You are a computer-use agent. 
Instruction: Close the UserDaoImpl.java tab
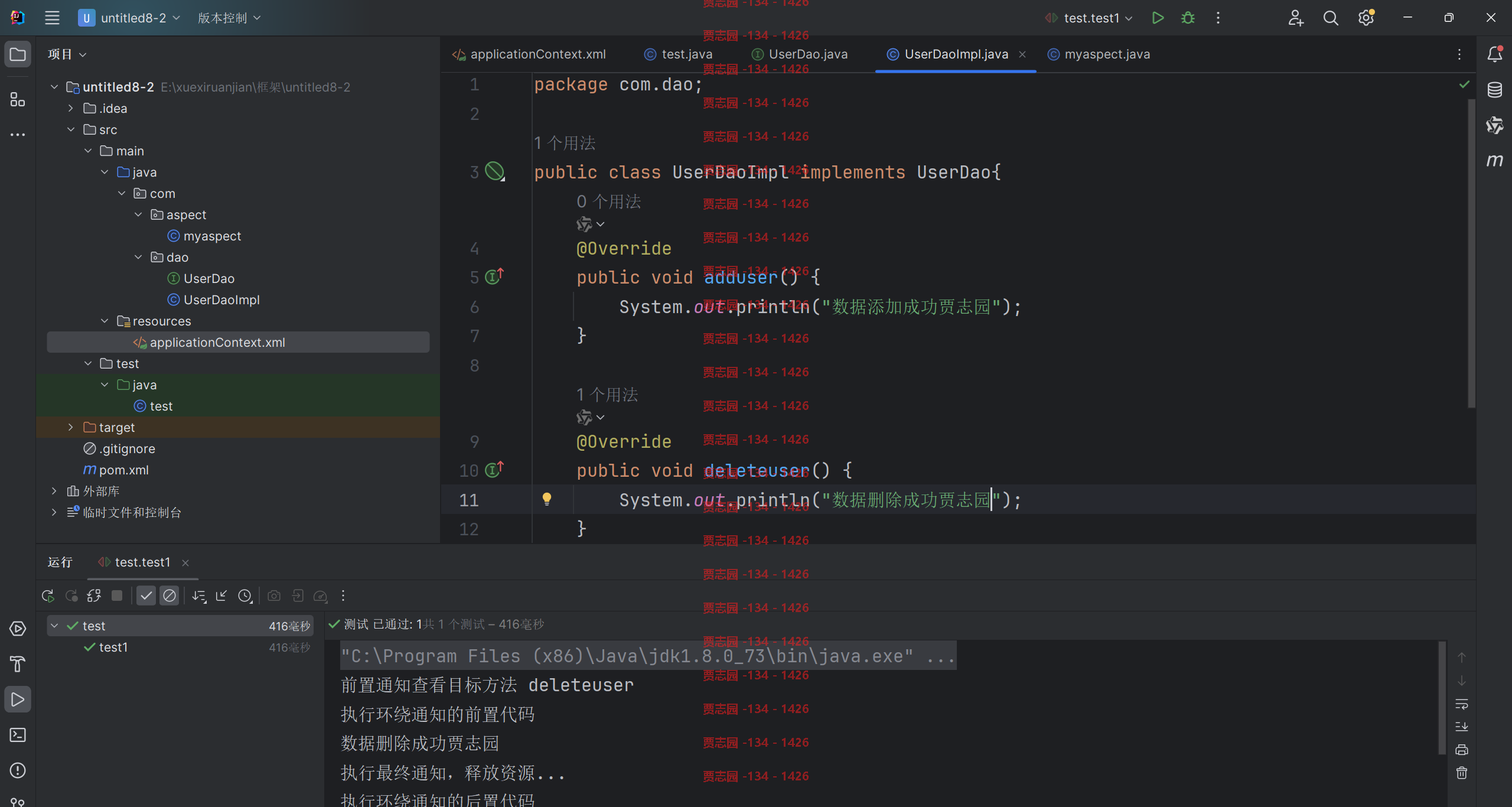(x=1022, y=54)
